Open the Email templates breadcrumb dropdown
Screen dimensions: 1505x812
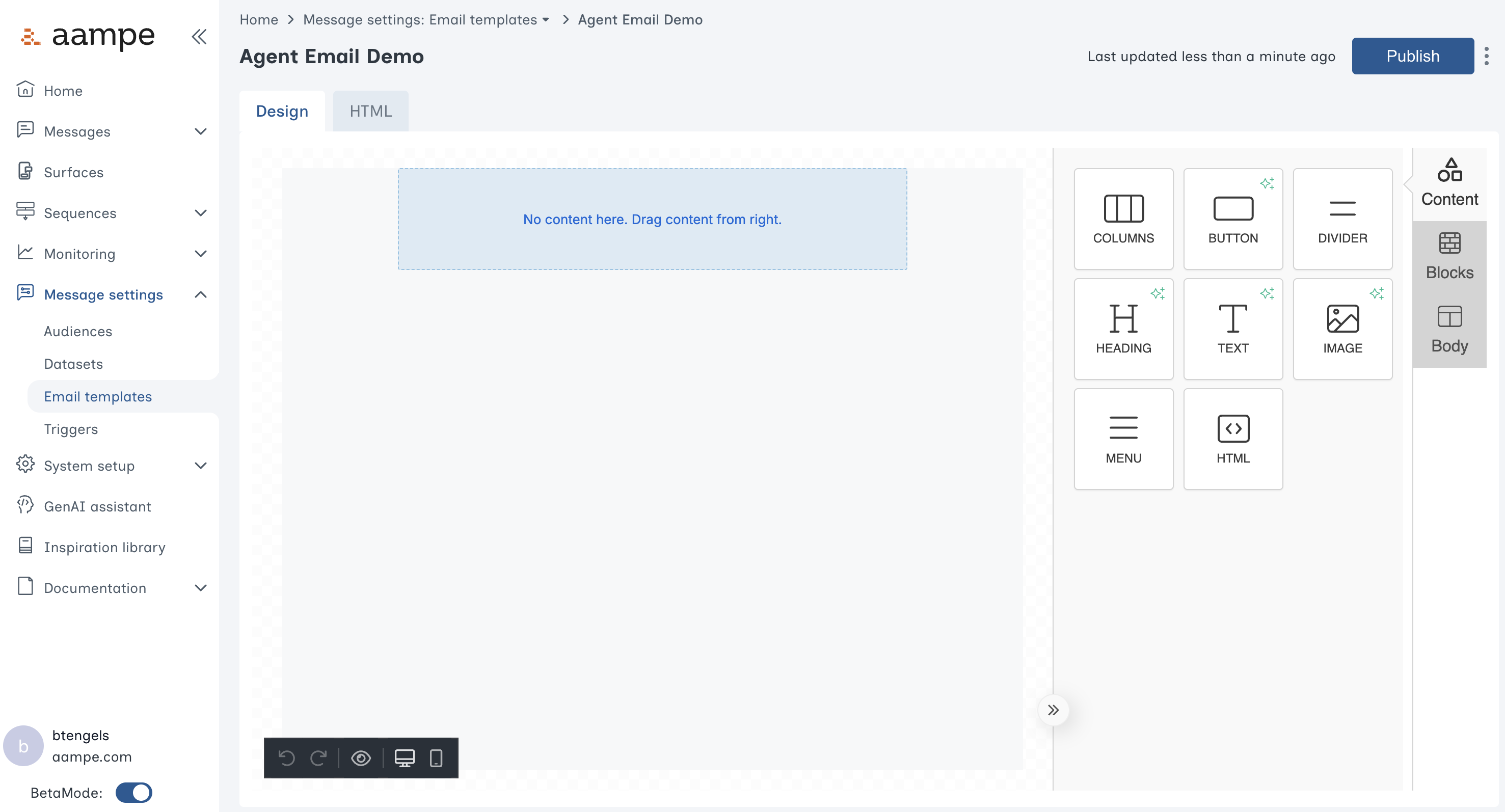[546, 20]
